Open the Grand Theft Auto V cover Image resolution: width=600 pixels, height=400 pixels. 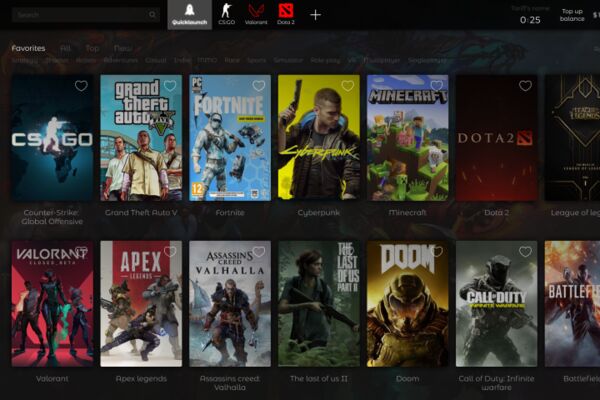point(141,138)
